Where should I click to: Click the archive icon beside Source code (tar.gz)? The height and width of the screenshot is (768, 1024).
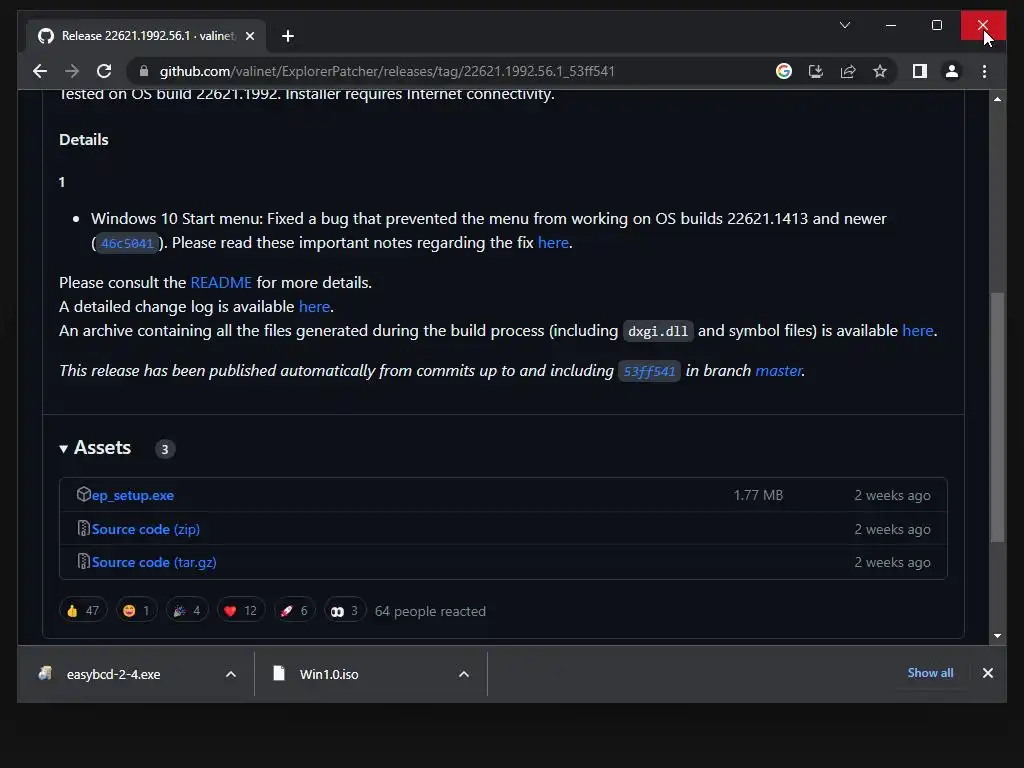point(84,561)
